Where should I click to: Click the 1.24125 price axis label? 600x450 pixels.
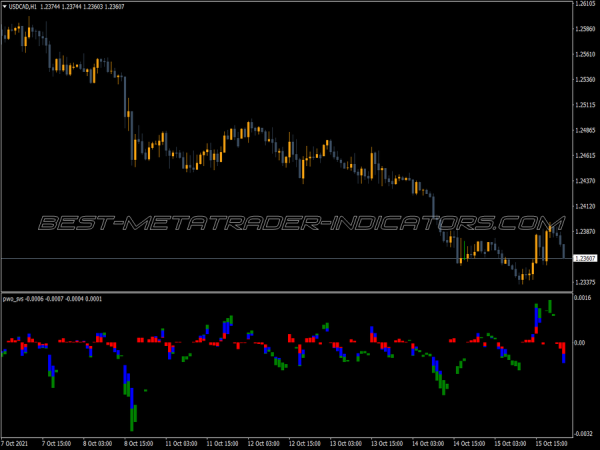click(586, 206)
